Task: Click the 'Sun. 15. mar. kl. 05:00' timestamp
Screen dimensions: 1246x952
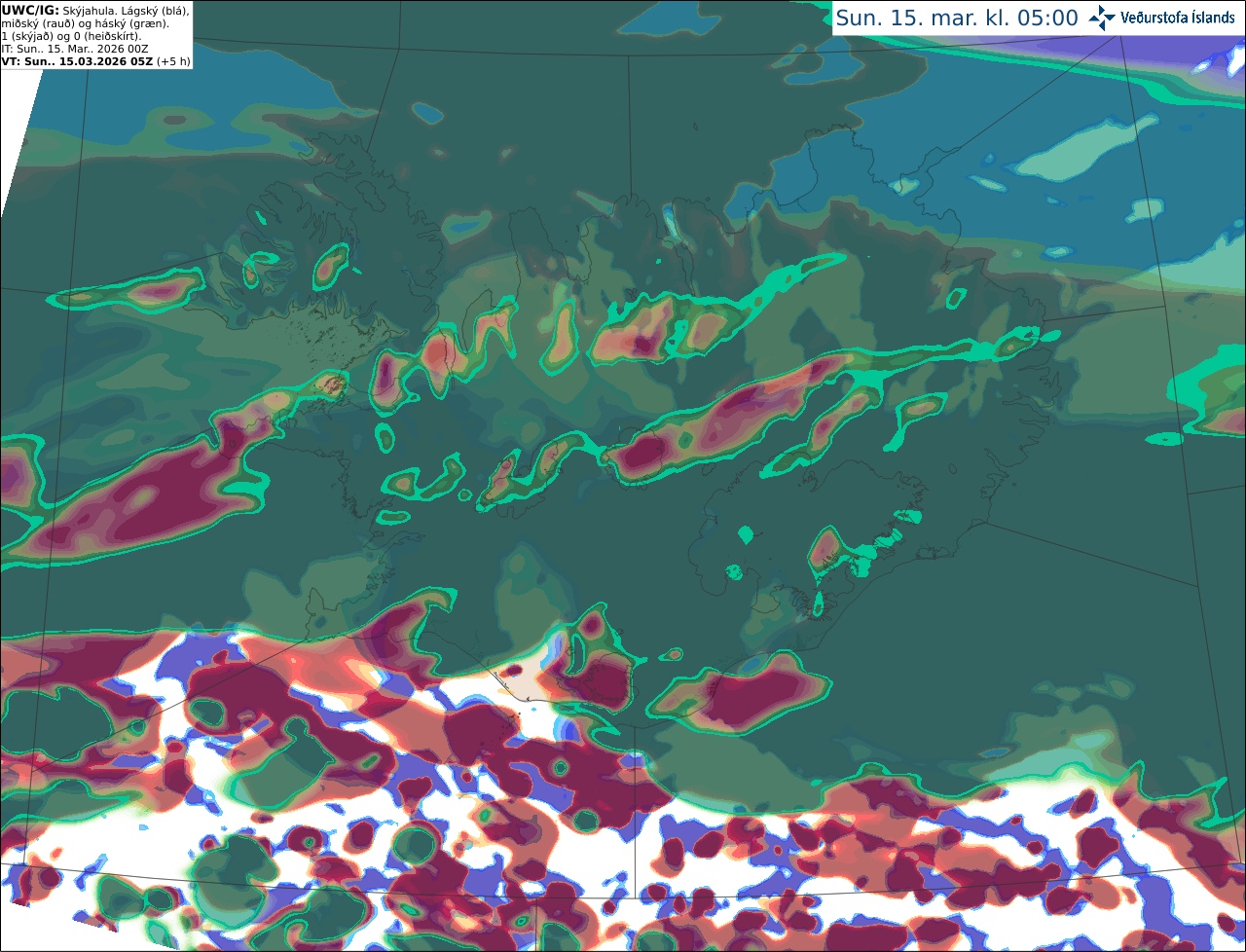Action: tap(956, 18)
